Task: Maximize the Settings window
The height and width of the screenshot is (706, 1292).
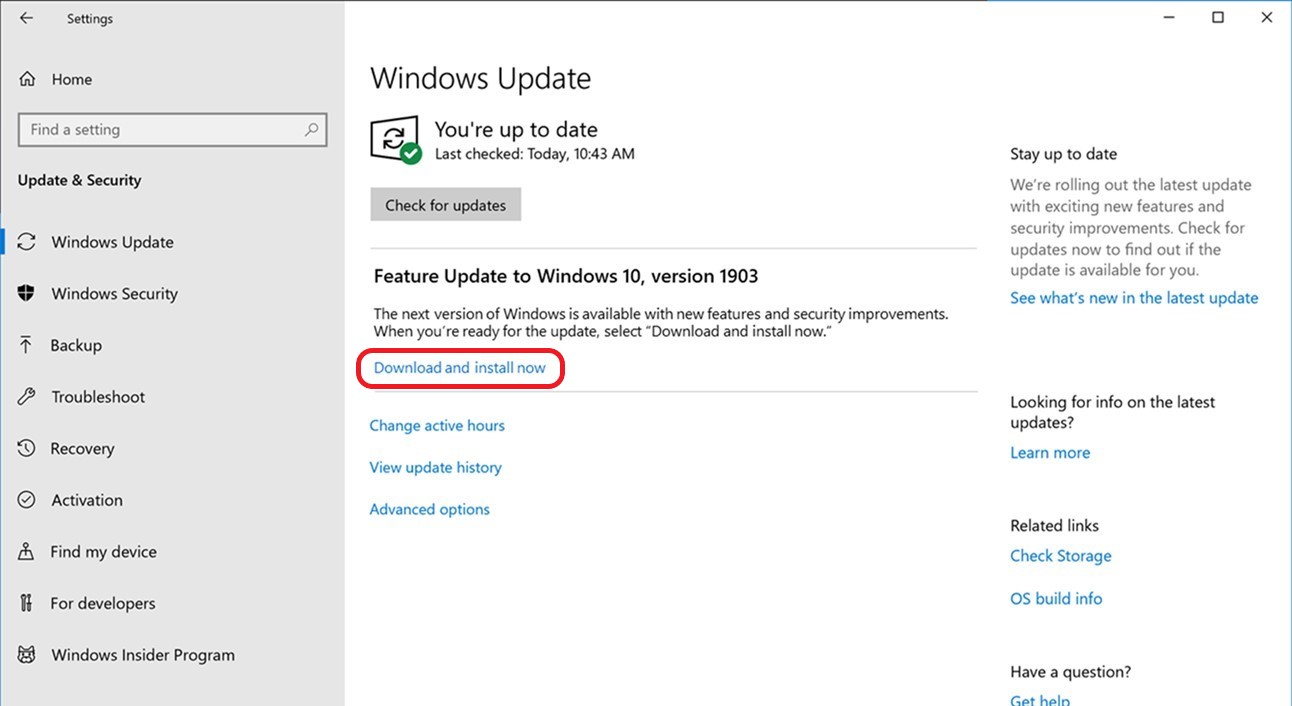Action: click(1218, 18)
